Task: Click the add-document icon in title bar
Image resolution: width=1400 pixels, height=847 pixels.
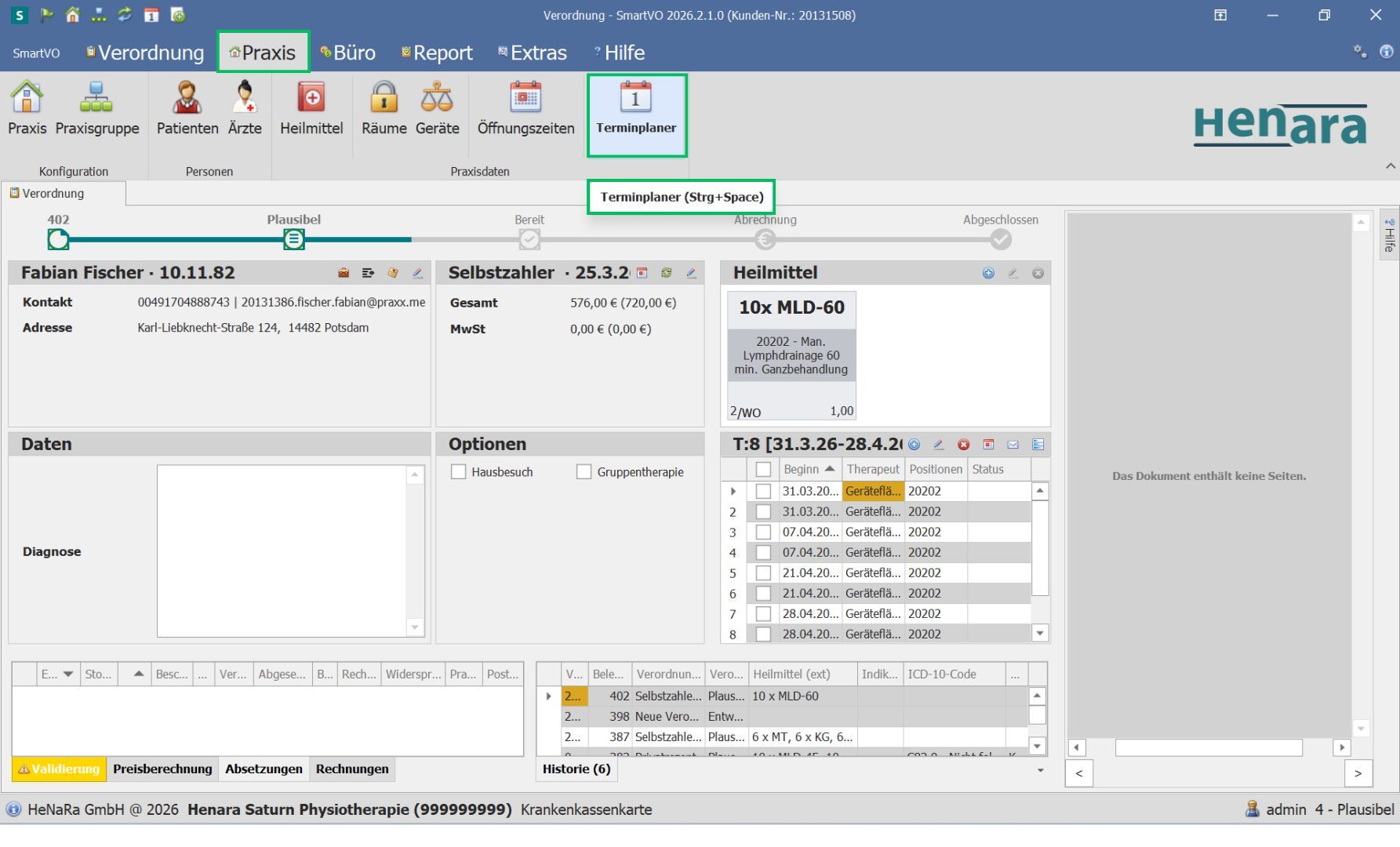Action: (x=178, y=15)
